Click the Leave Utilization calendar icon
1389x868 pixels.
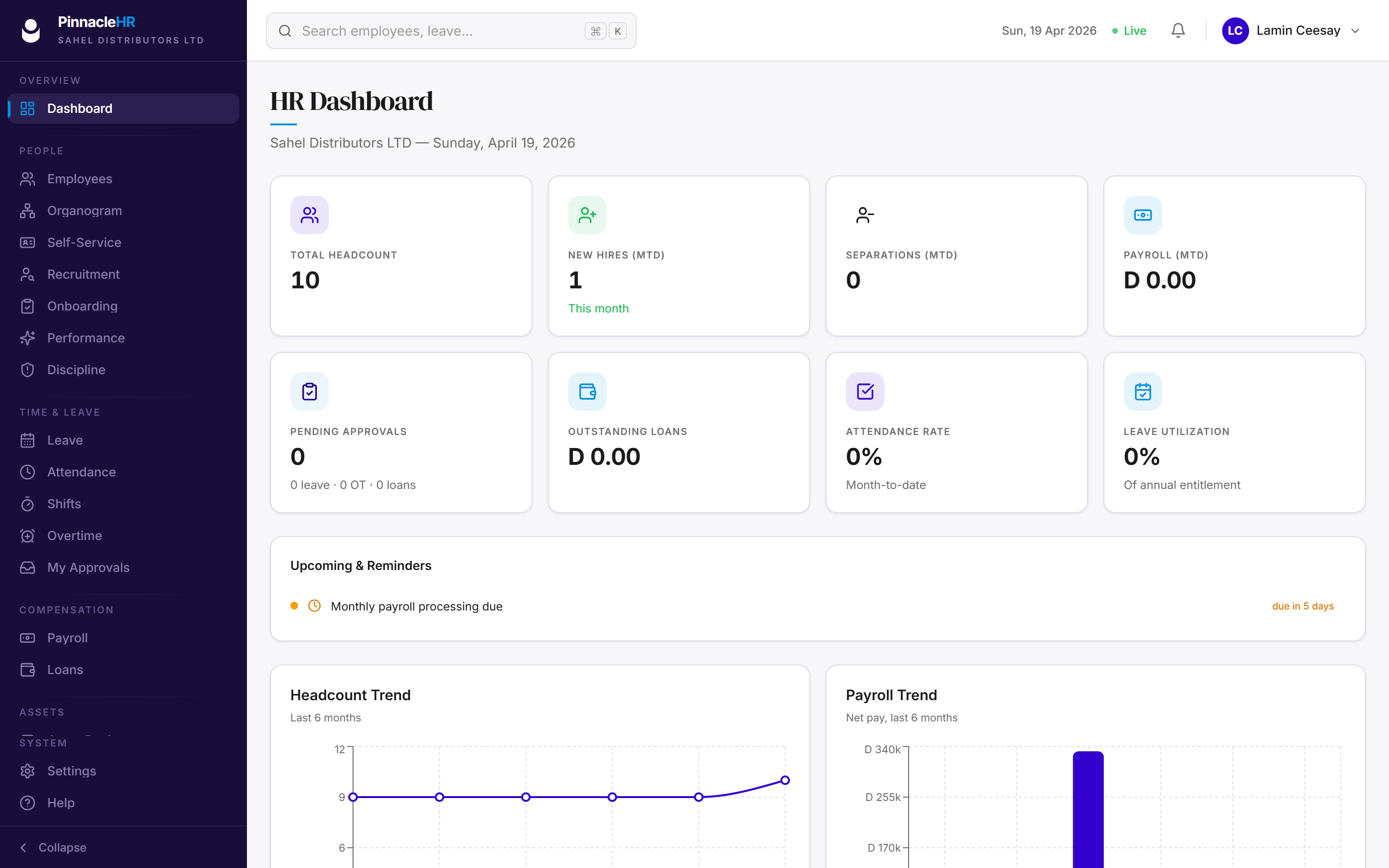pos(1143,392)
